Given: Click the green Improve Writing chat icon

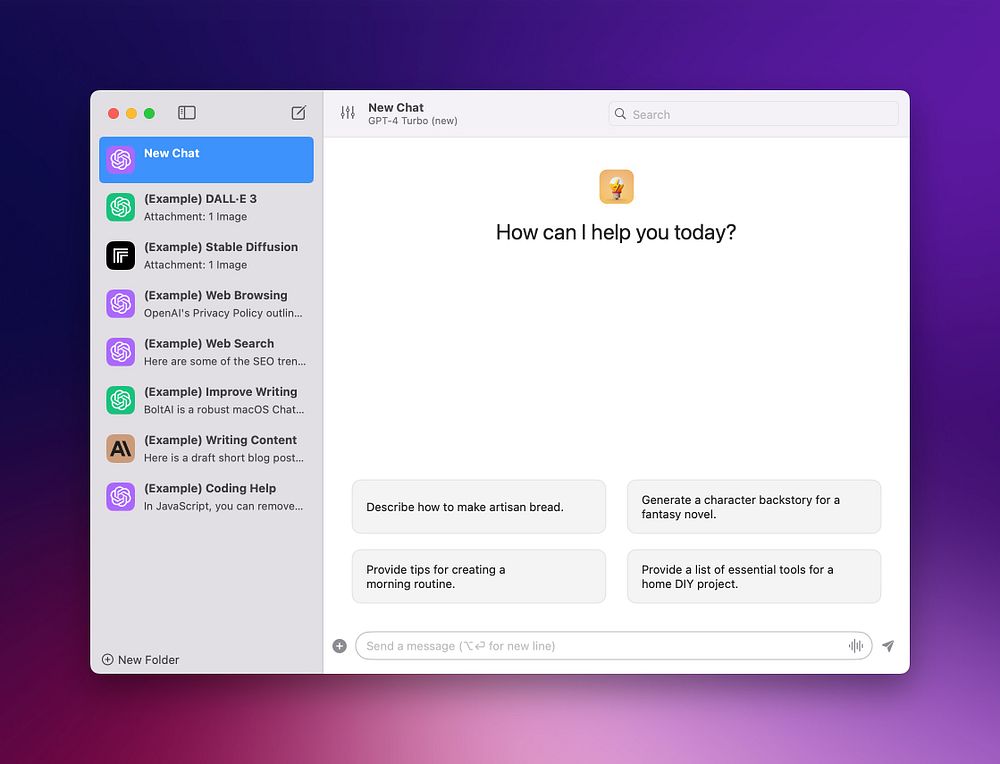Looking at the screenshot, I should [x=121, y=400].
